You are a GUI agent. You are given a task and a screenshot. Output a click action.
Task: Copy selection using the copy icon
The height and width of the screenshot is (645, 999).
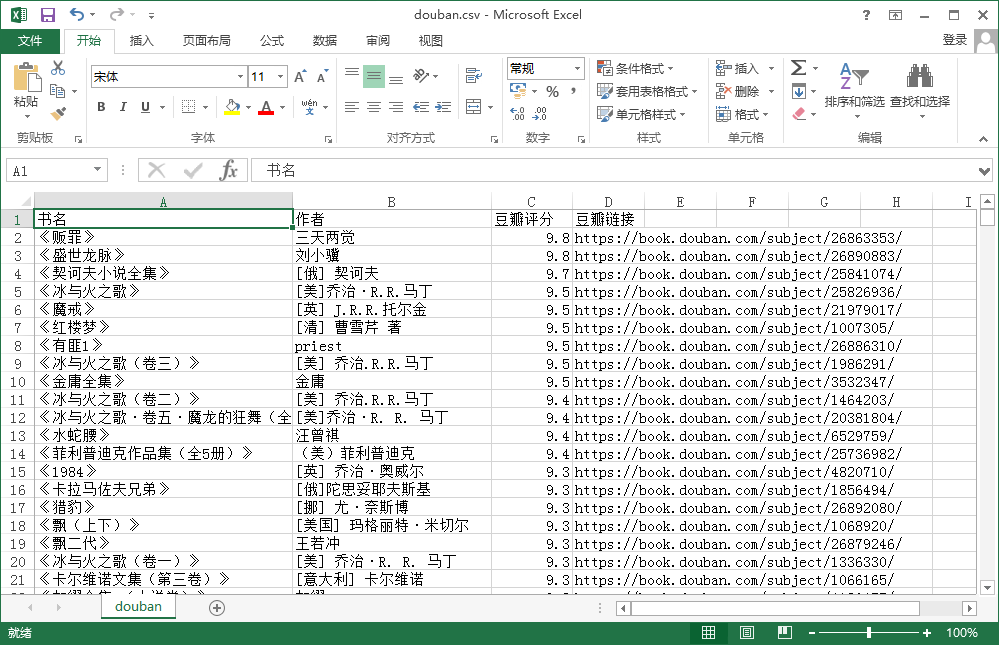57,91
